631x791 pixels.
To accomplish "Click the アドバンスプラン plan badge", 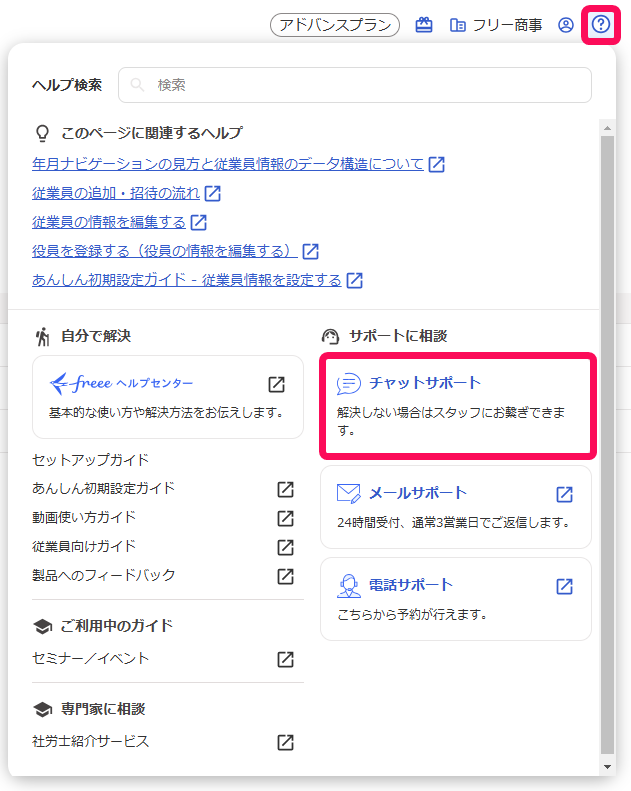I will click(x=335, y=25).
